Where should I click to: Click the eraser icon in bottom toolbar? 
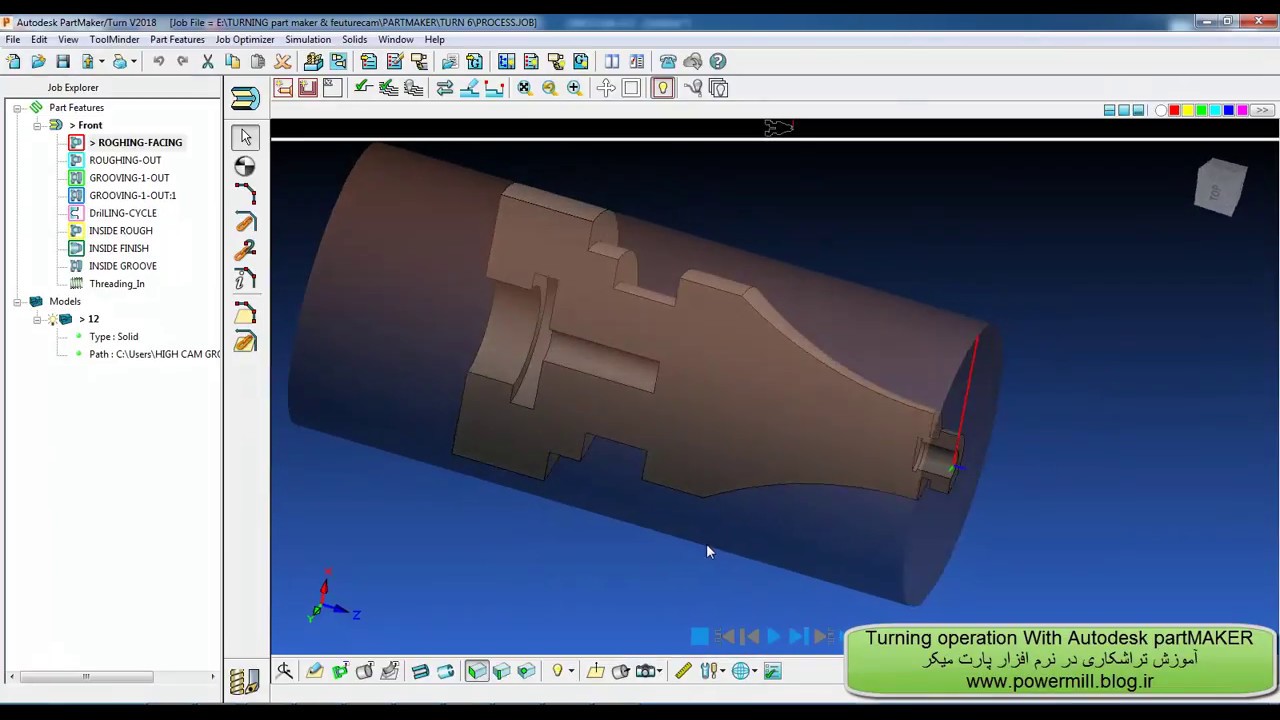[314, 671]
